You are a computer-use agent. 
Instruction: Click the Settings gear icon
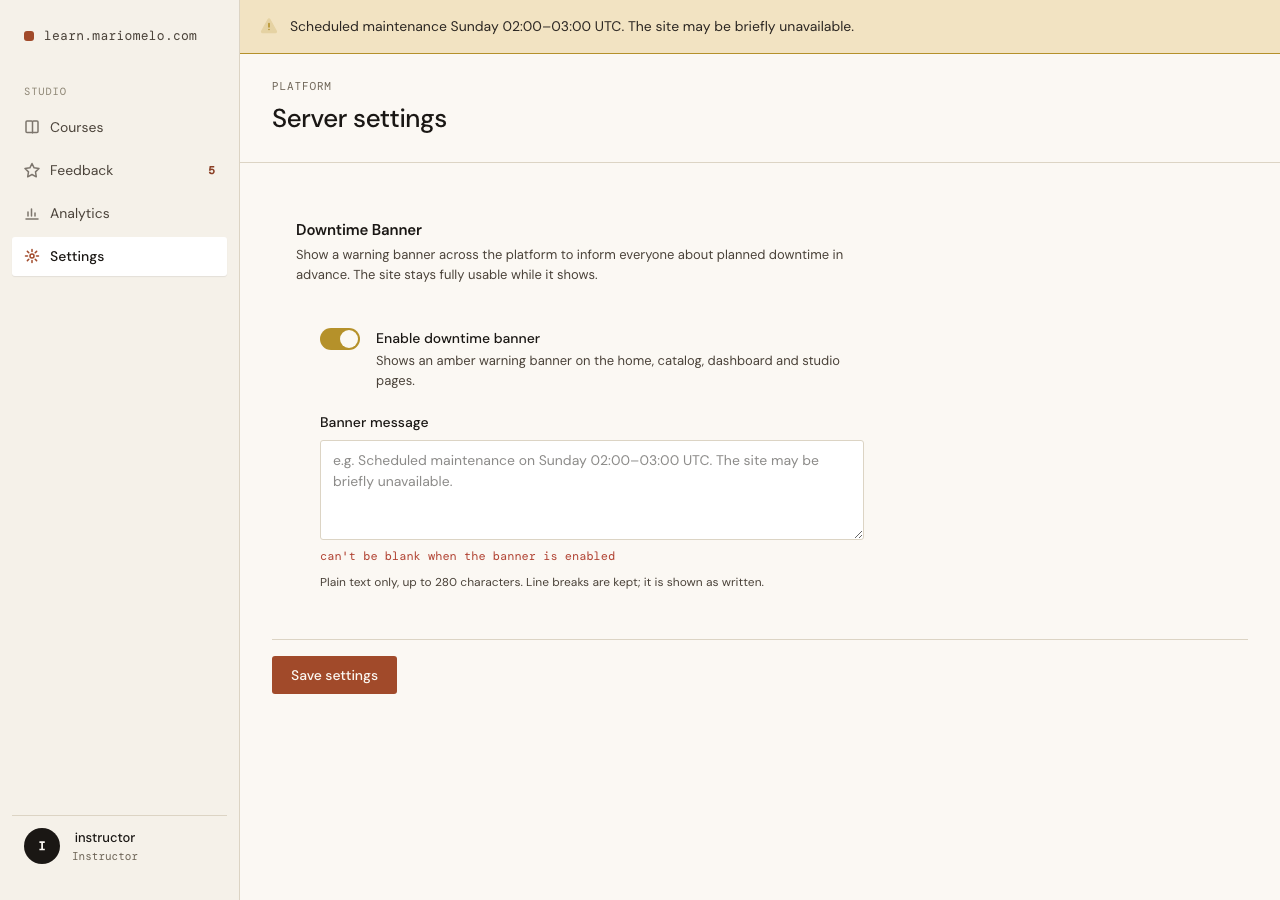coord(32,256)
